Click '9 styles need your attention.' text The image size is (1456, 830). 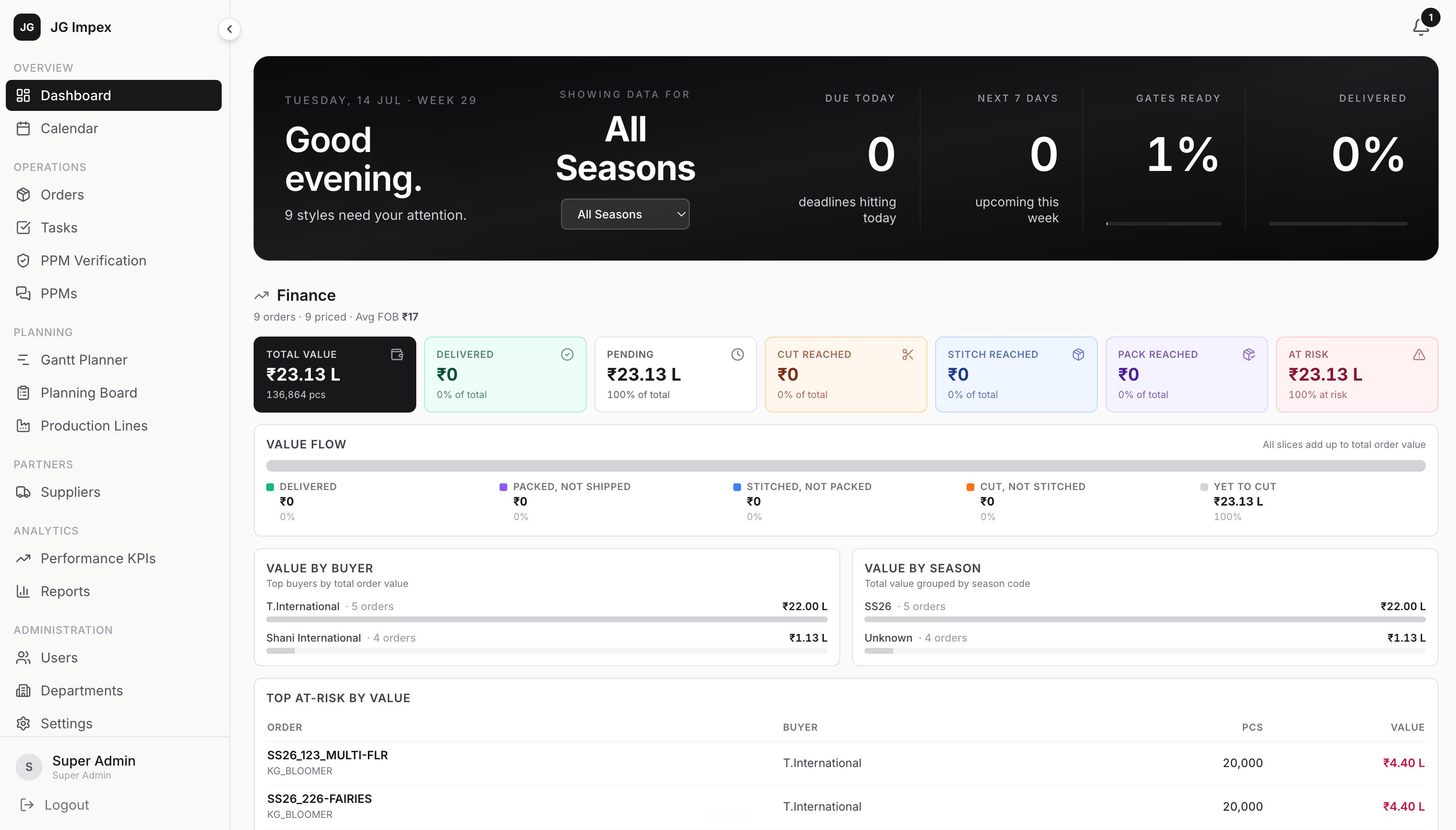[376, 215]
